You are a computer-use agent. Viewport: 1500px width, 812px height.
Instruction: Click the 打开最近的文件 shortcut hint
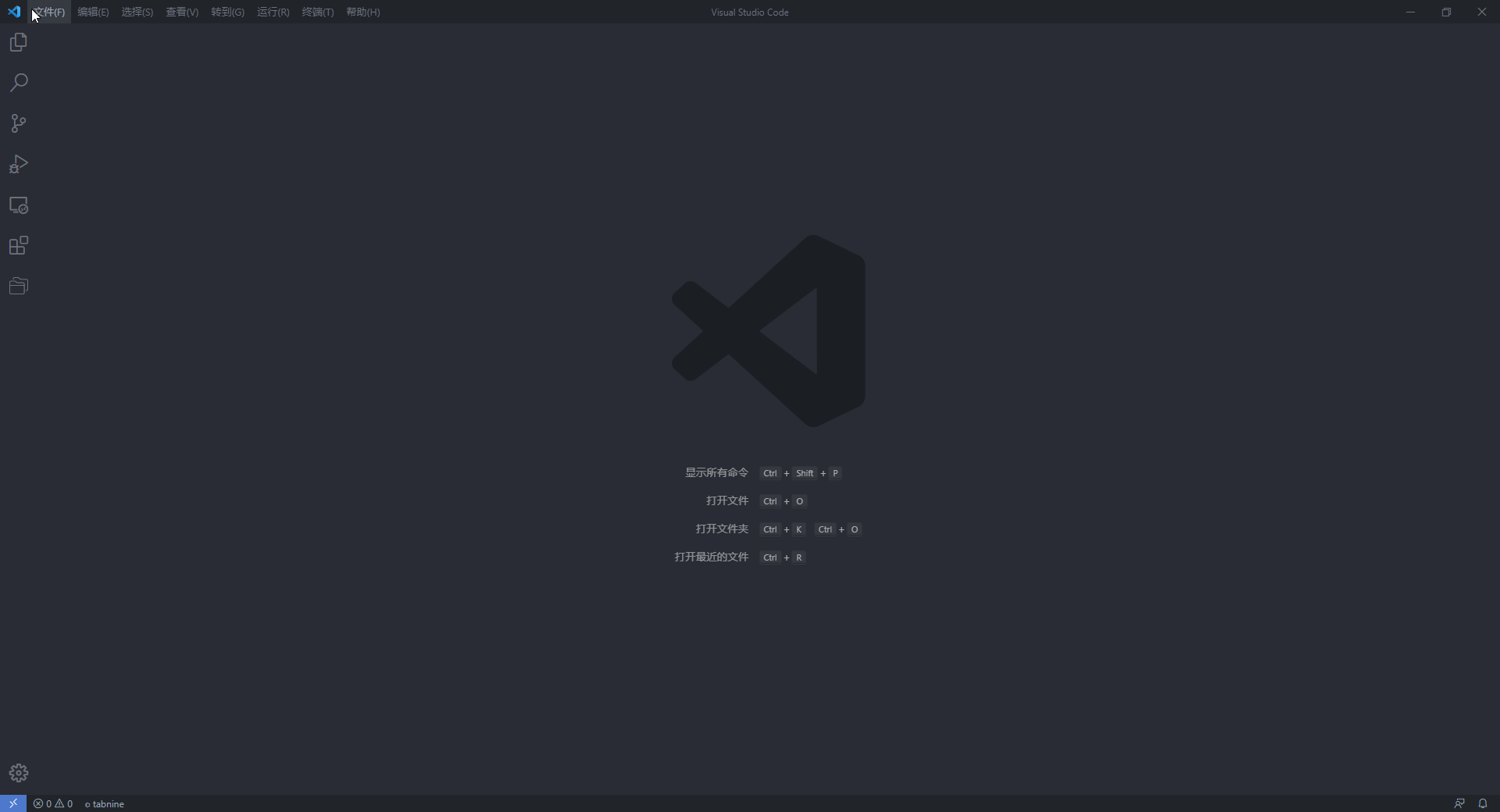740,557
